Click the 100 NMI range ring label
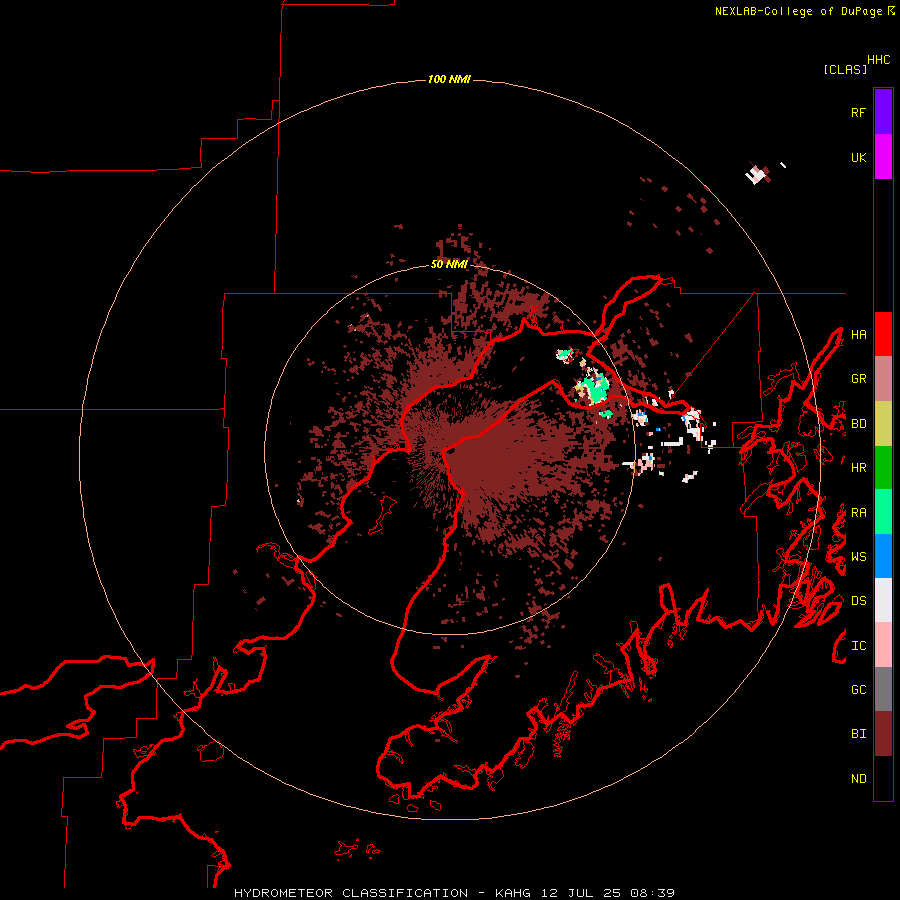This screenshot has height=900, width=900. [x=449, y=79]
